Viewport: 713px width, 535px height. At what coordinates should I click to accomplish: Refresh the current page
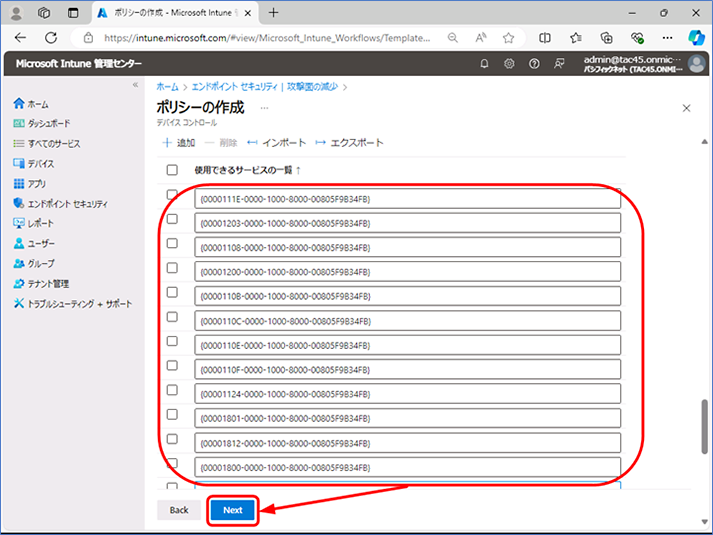[51, 38]
